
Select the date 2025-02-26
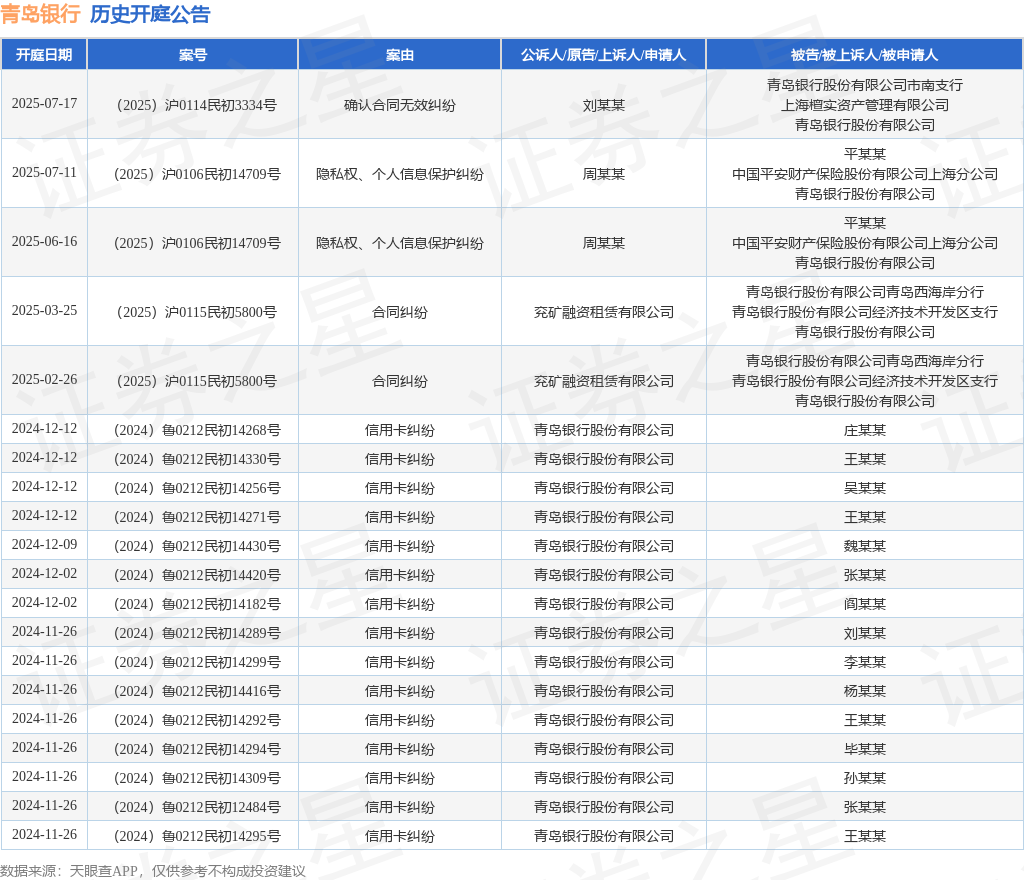44,379
